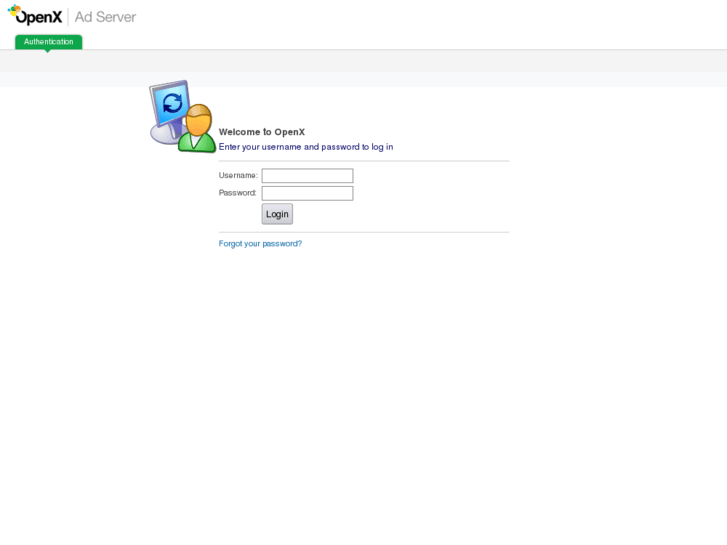This screenshot has width=727, height=545.
Task: Open the Forgot your password link
Action: coord(260,244)
